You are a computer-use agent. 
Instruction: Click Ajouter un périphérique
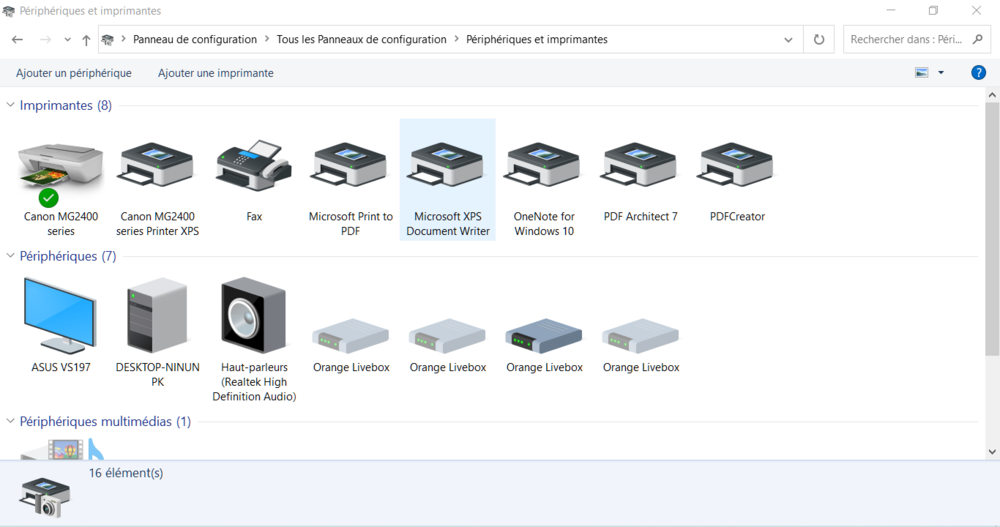coord(74,73)
